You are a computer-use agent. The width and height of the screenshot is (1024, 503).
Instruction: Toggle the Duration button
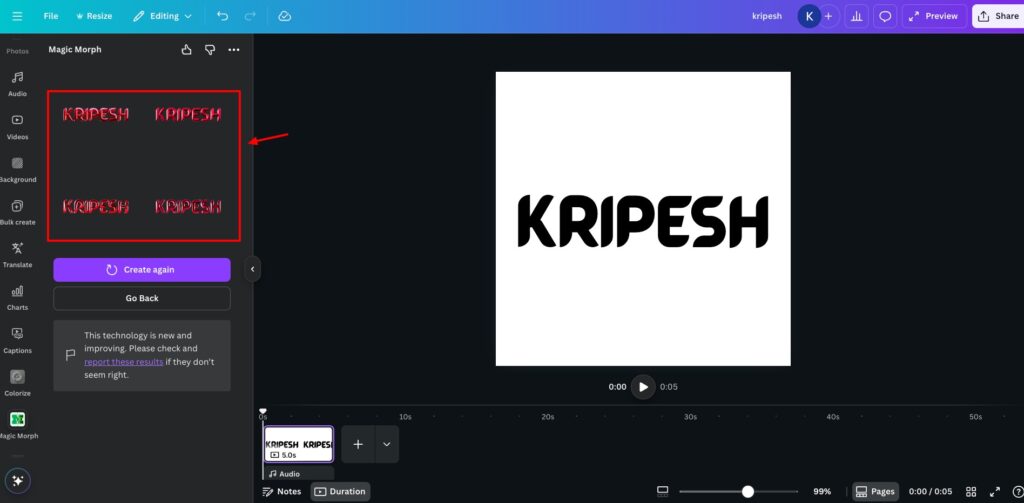point(340,491)
